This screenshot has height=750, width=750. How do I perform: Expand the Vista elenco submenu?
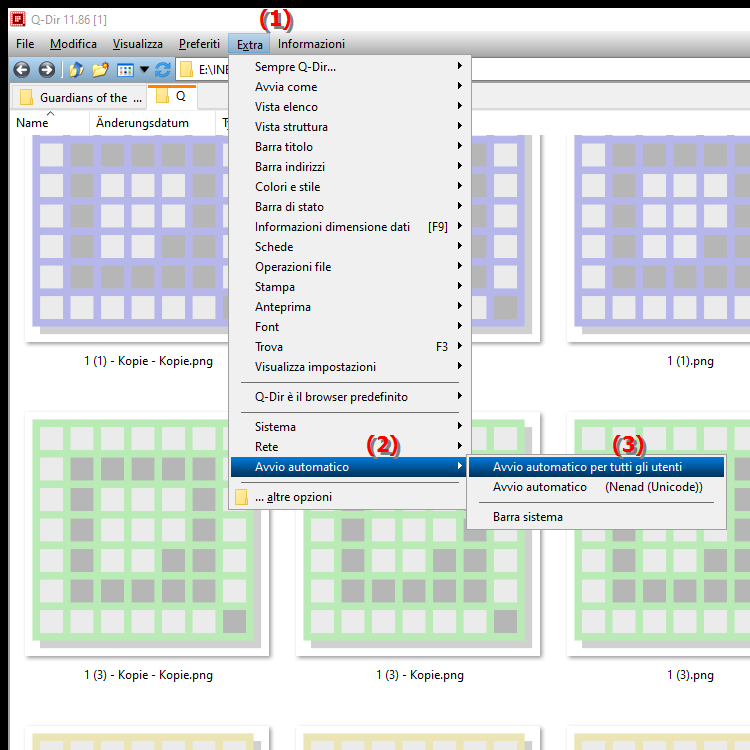[x=350, y=107]
